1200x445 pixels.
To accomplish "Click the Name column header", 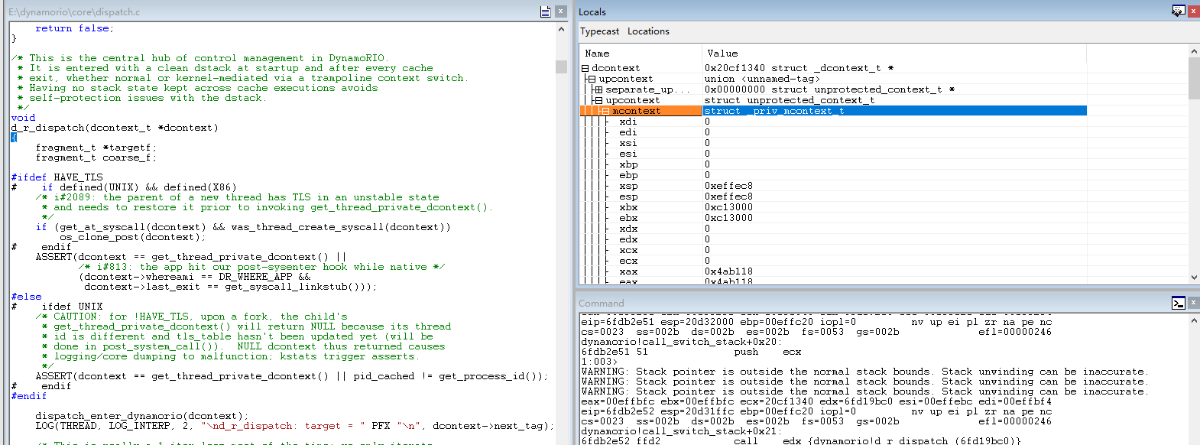I will (x=640, y=53).
